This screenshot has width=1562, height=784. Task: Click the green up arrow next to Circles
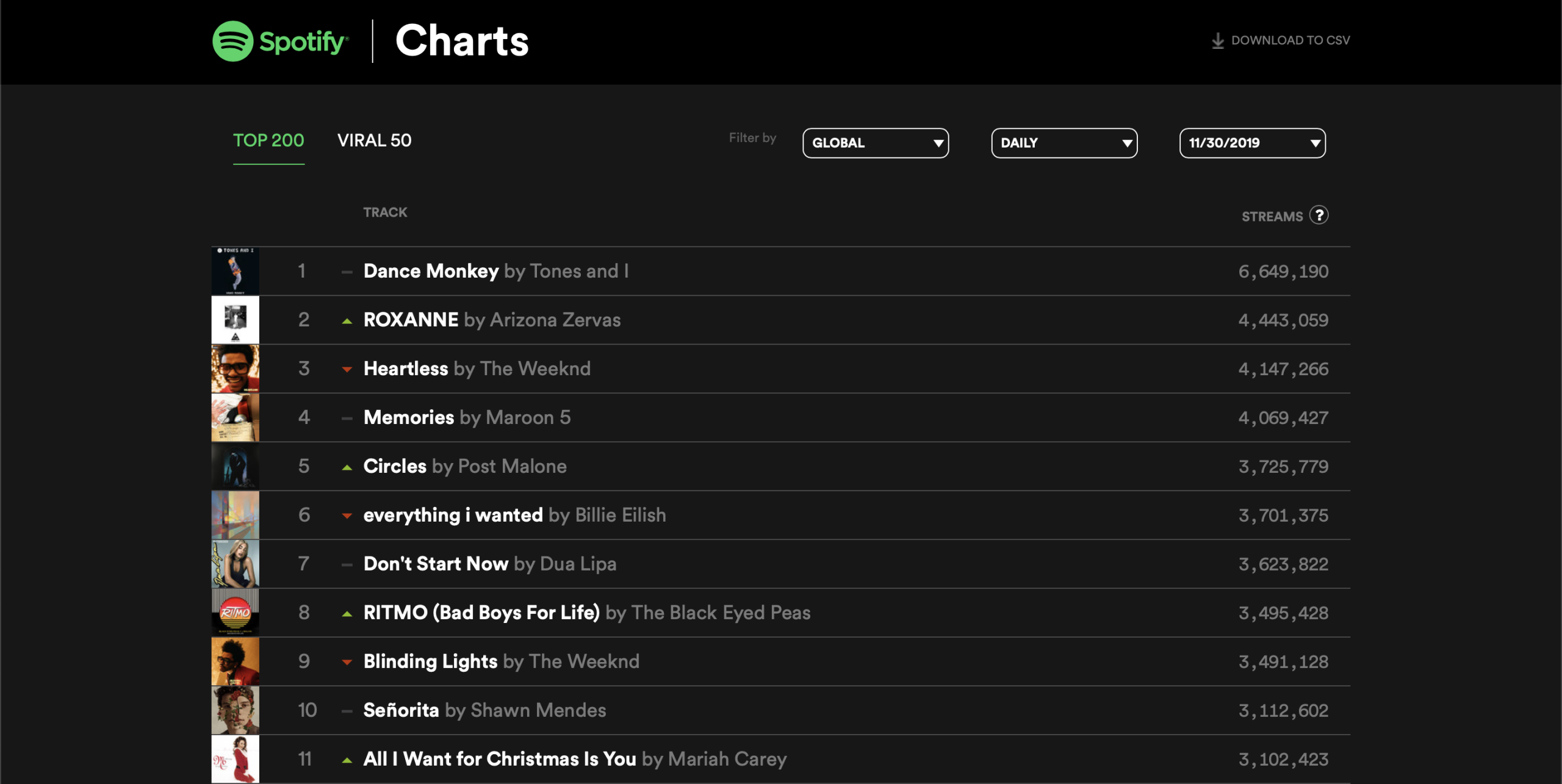(347, 467)
